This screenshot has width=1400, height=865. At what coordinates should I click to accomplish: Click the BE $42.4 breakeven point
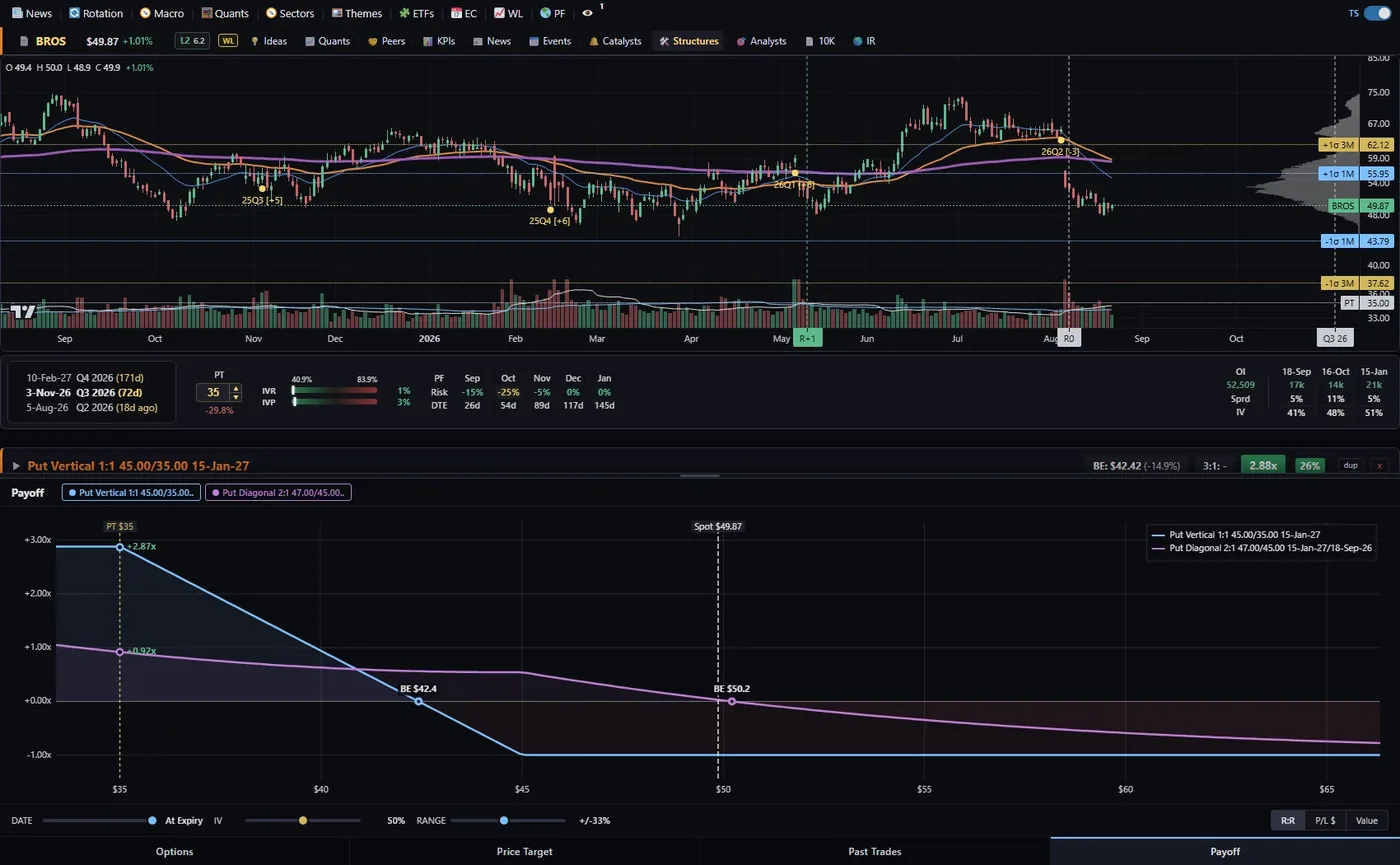tap(418, 701)
